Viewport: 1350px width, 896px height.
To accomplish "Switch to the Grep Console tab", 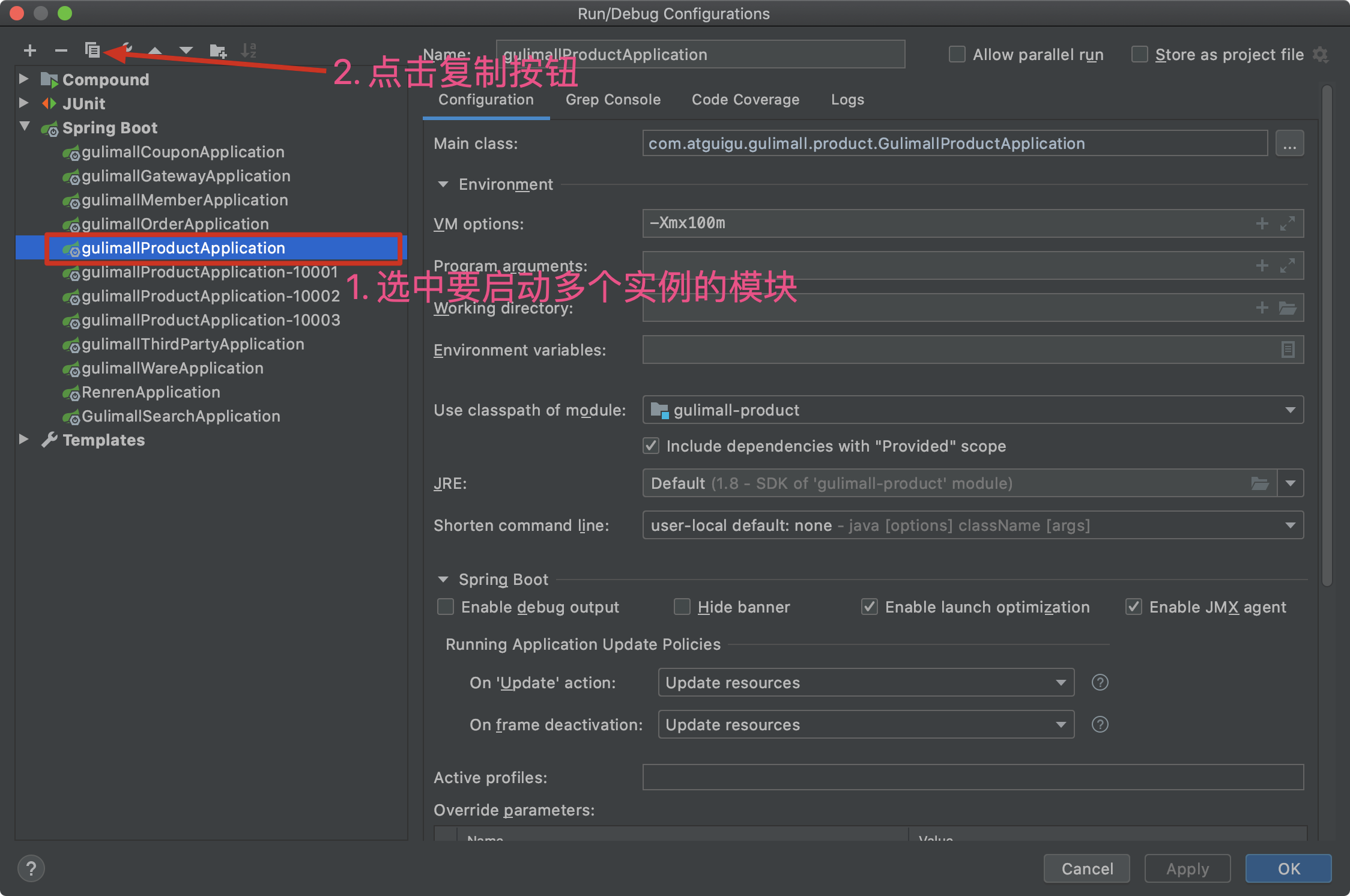I will click(613, 100).
